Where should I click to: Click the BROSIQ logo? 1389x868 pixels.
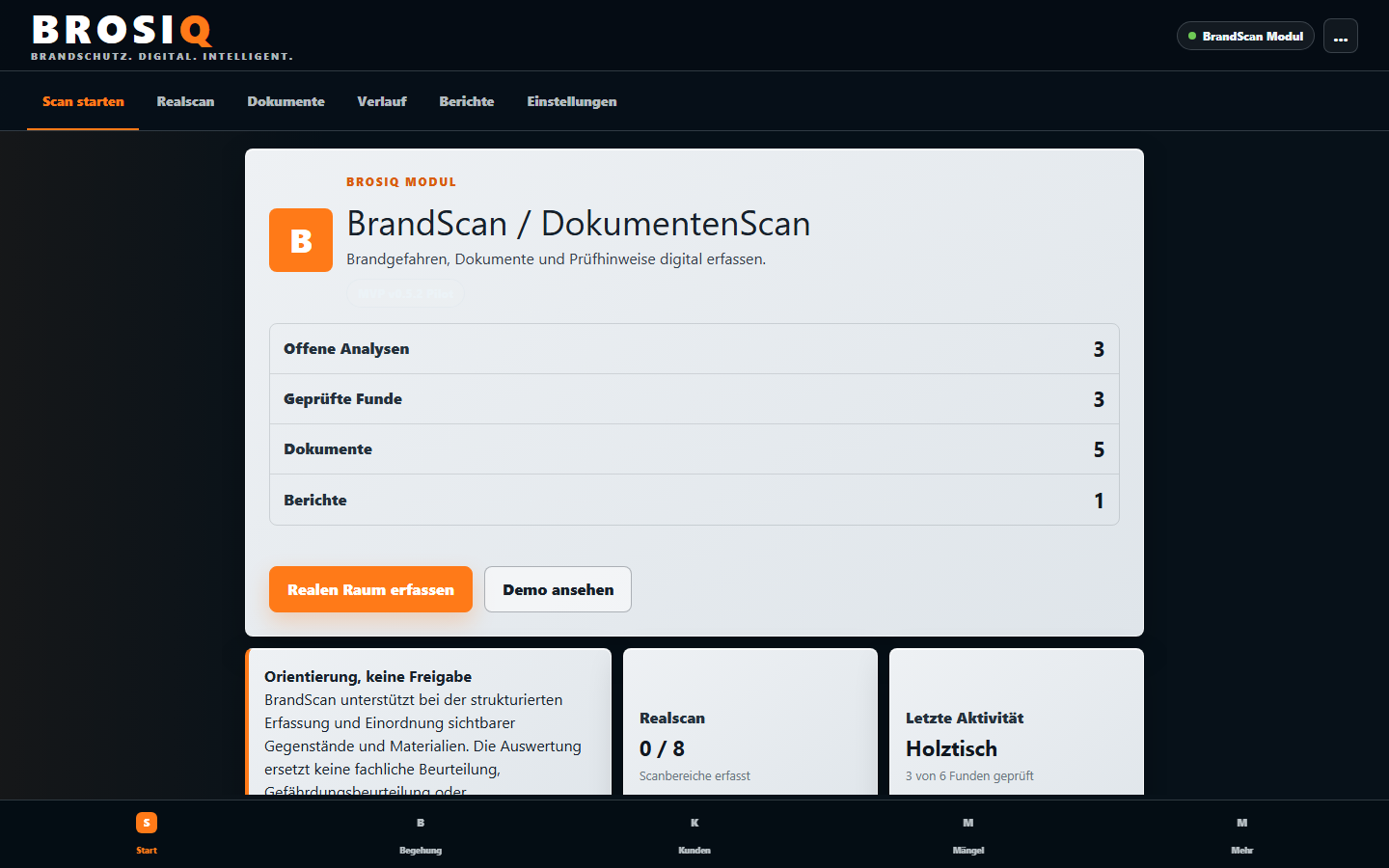[x=123, y=30]
